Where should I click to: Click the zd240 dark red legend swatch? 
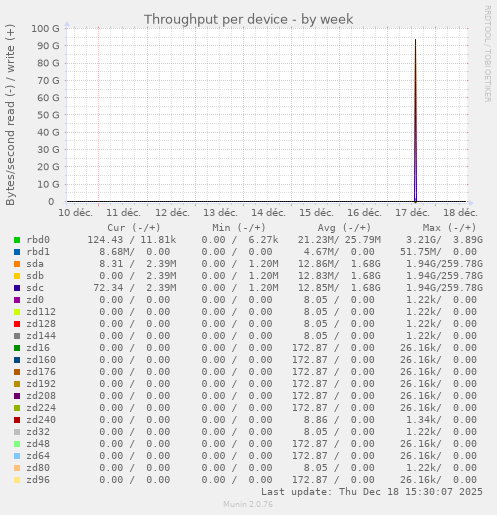[x=17, y=420]
